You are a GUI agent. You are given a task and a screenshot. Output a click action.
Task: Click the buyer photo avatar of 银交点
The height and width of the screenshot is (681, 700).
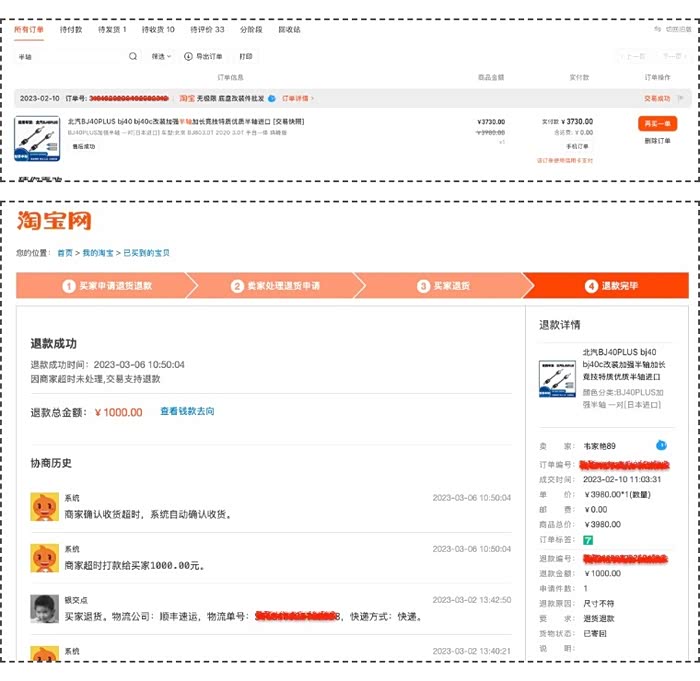(x=44, y=609)
